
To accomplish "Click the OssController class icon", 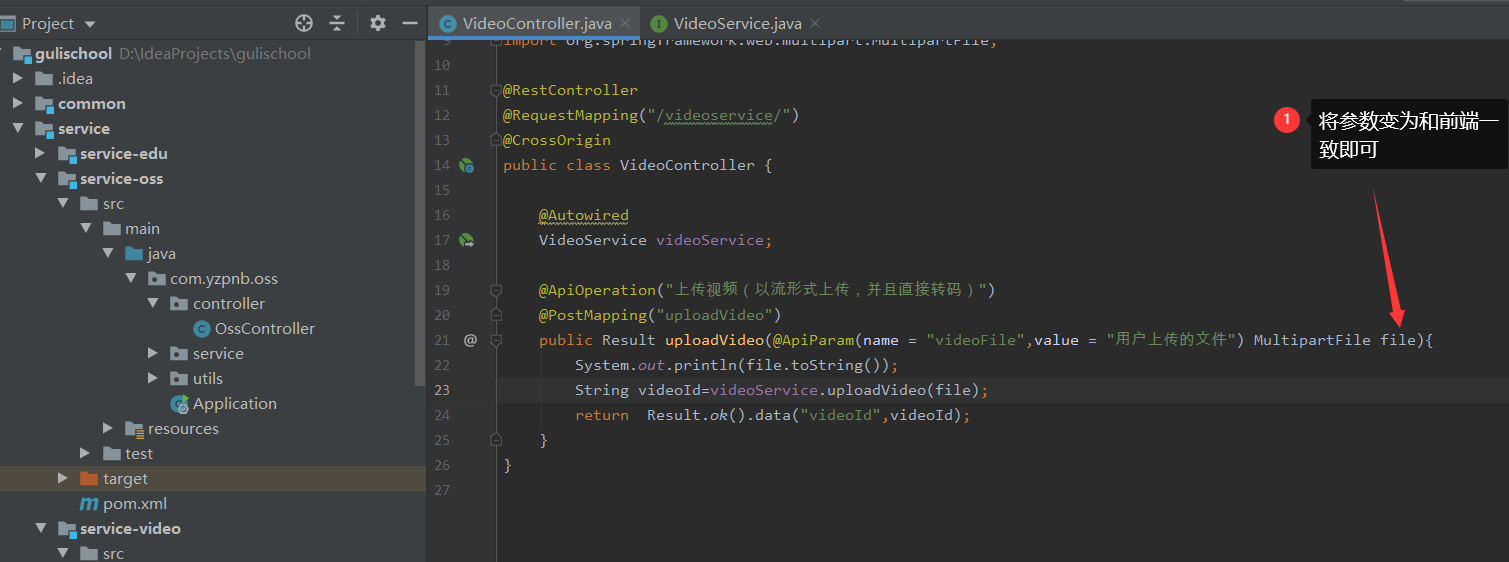I will pos(202,328).
